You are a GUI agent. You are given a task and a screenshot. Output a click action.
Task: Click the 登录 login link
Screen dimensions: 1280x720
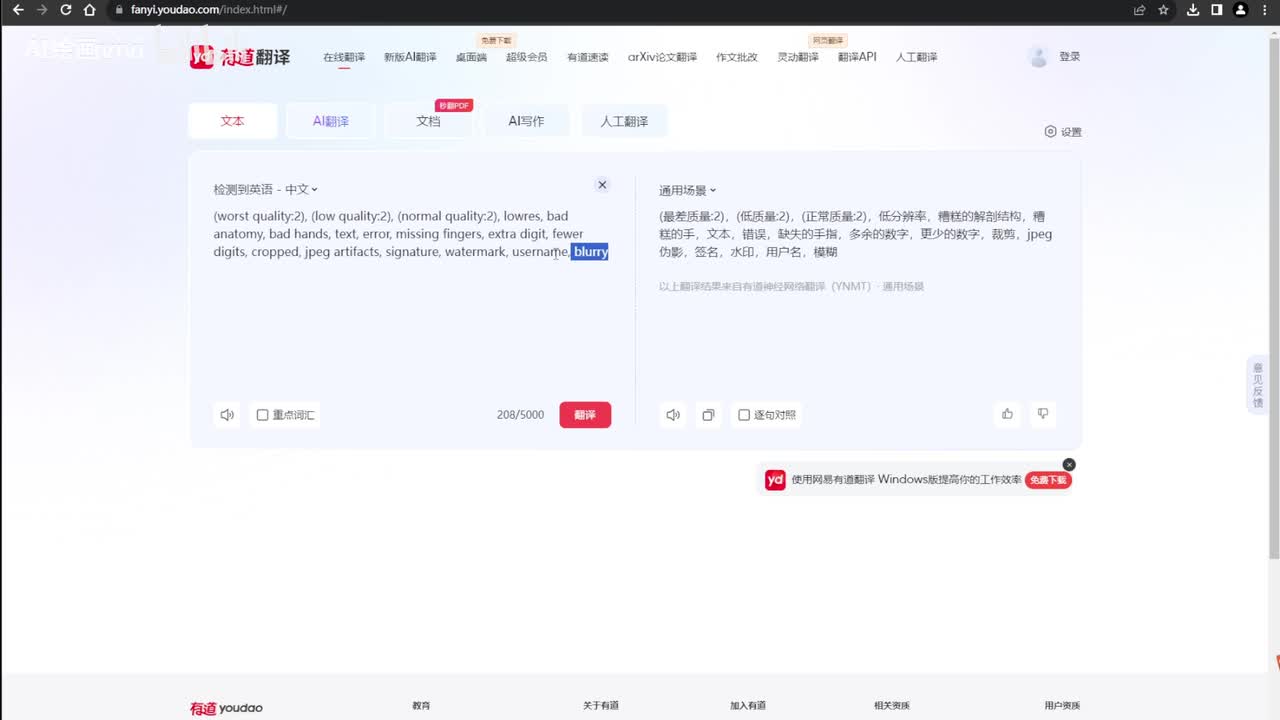pyautogui.click(x=1069, y=57)
